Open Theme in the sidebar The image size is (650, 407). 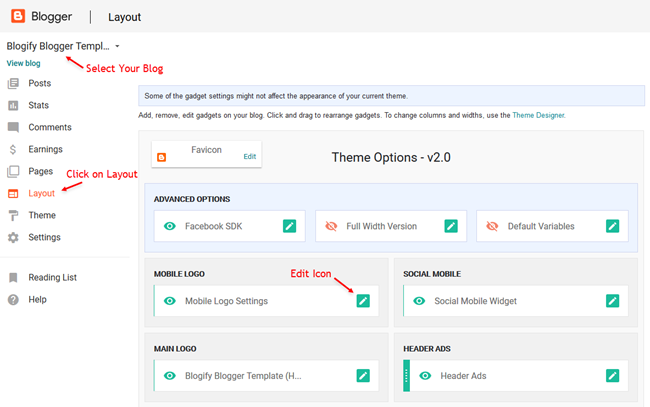pos(42,215)
